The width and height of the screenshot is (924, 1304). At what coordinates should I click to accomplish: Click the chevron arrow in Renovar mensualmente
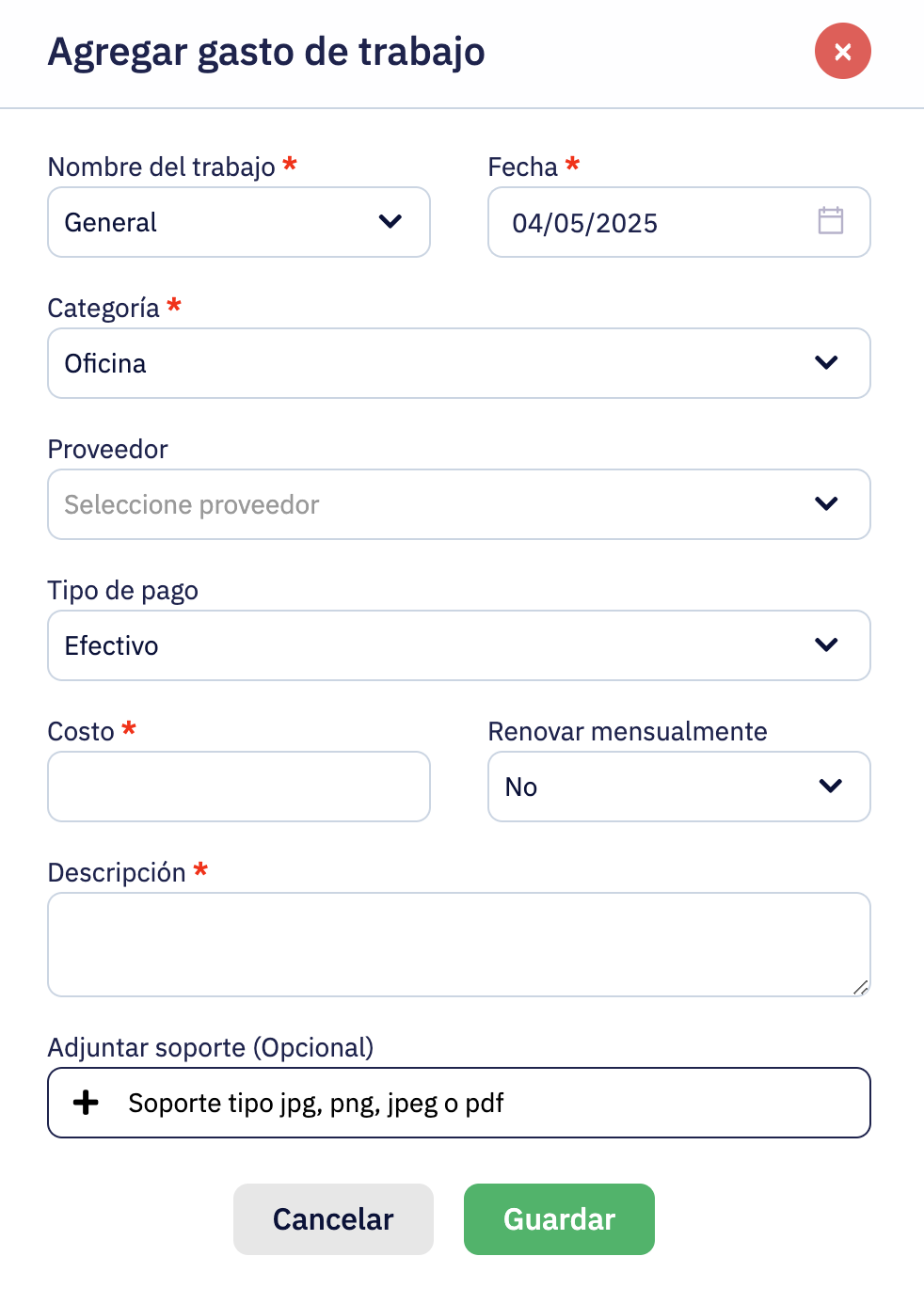(x=830, y=786)
